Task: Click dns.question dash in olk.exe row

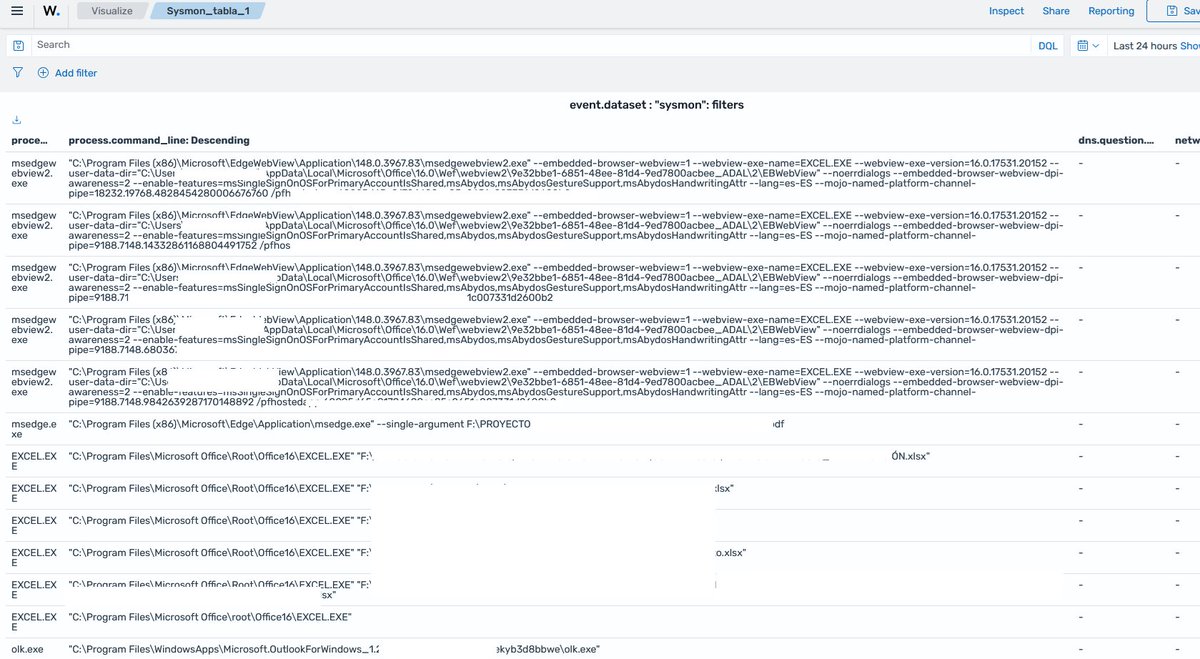Action: [1080, 649]
